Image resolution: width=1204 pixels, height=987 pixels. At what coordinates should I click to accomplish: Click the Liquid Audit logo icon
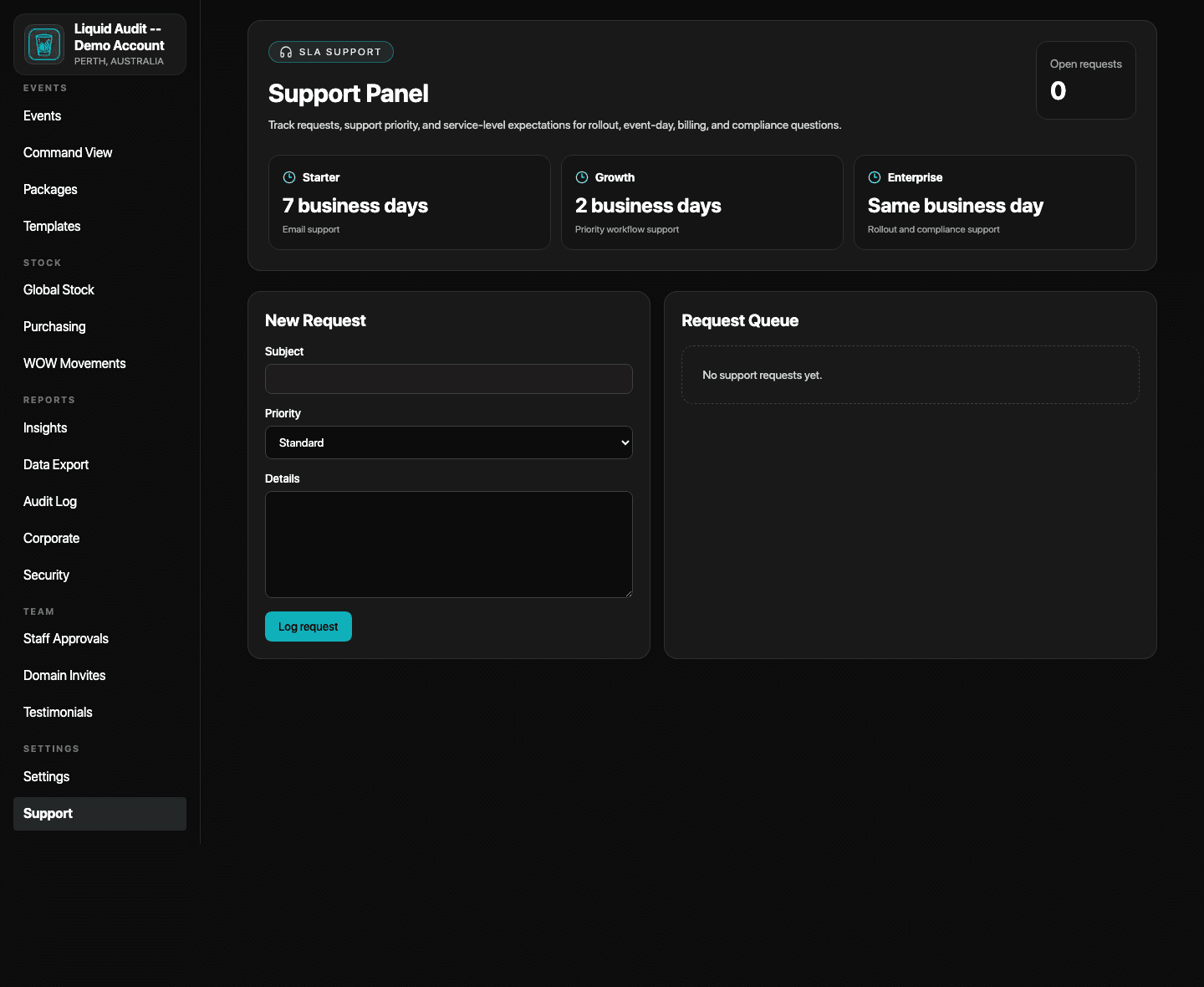tap(44, 44)
